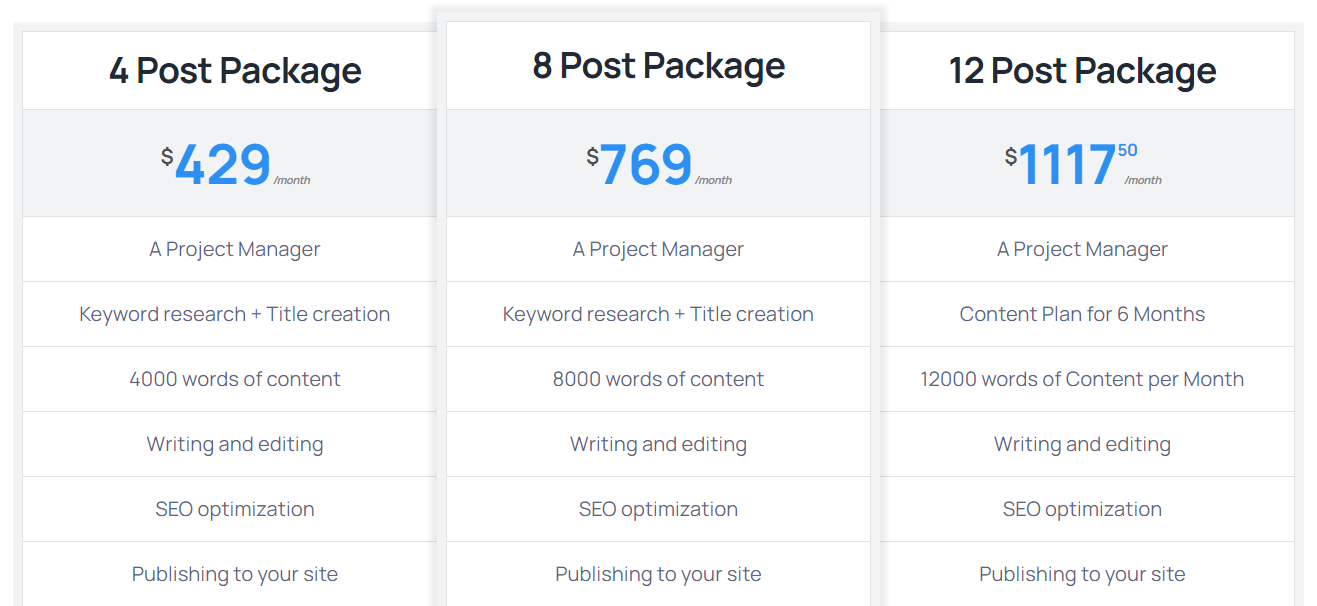The height and width of the screenshot is (606, 1317).
Task: Click 12000 words of Content per Month
Action: tap(1082, 379)
